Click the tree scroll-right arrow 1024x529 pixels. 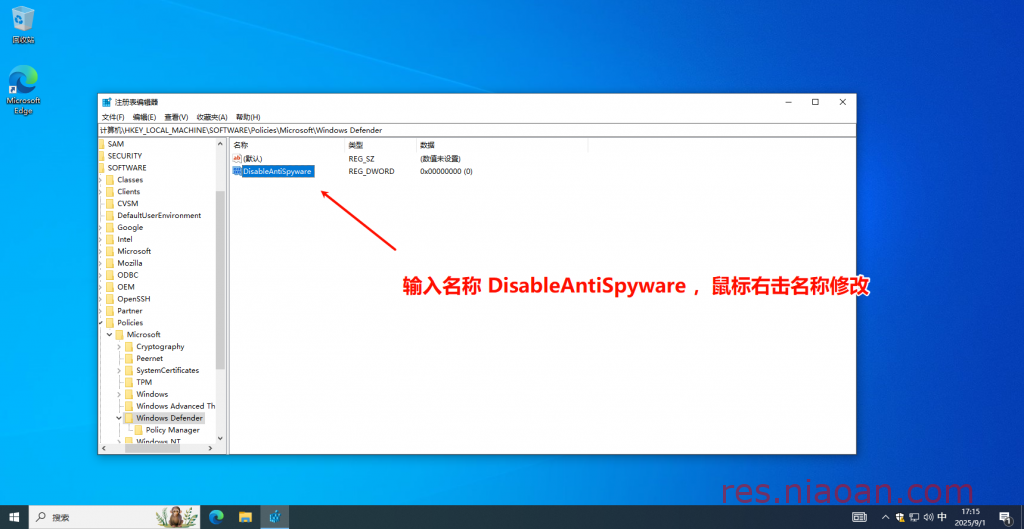tap(210, 449)
